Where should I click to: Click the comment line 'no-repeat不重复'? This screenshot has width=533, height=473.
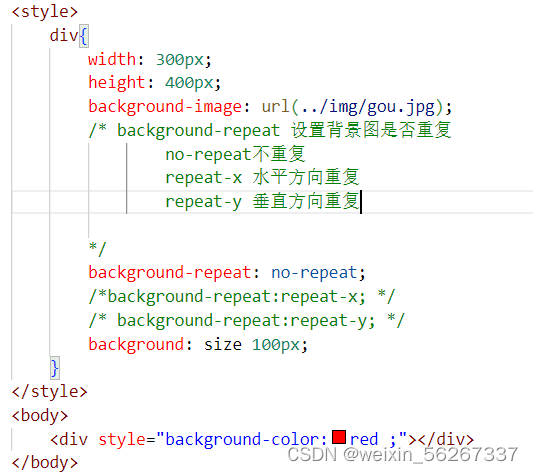tap(235, 154)
